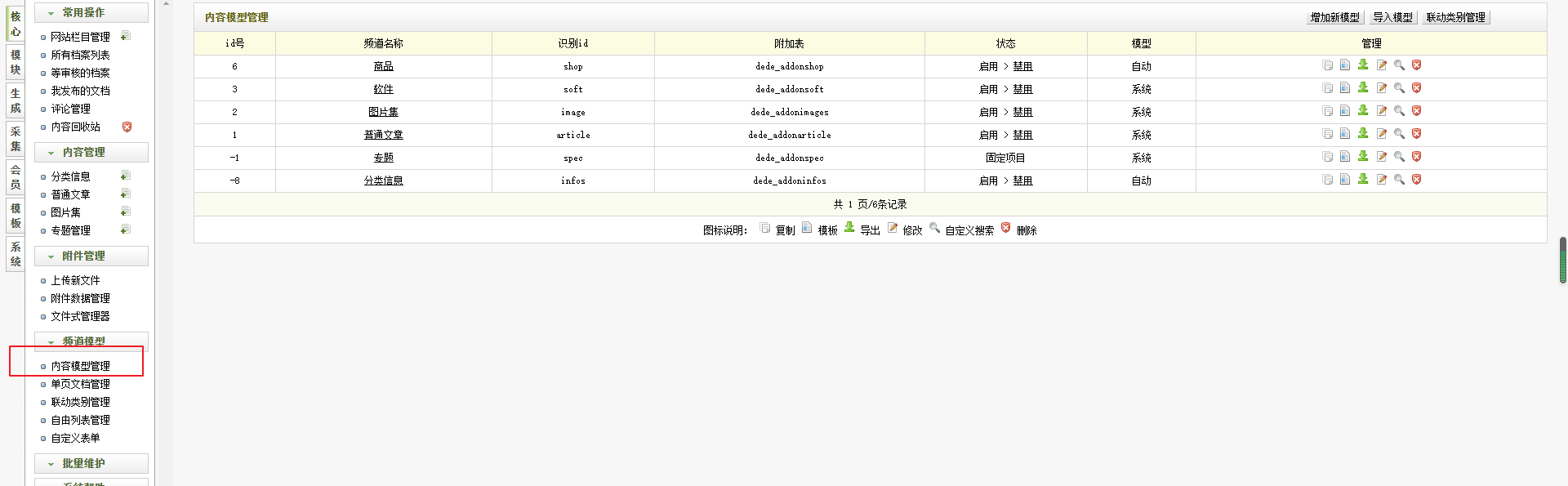Copy the 软件 (soft) model
This screenshot has width=1568, height=486.
pyautogui.click(x=1328, y=88)
